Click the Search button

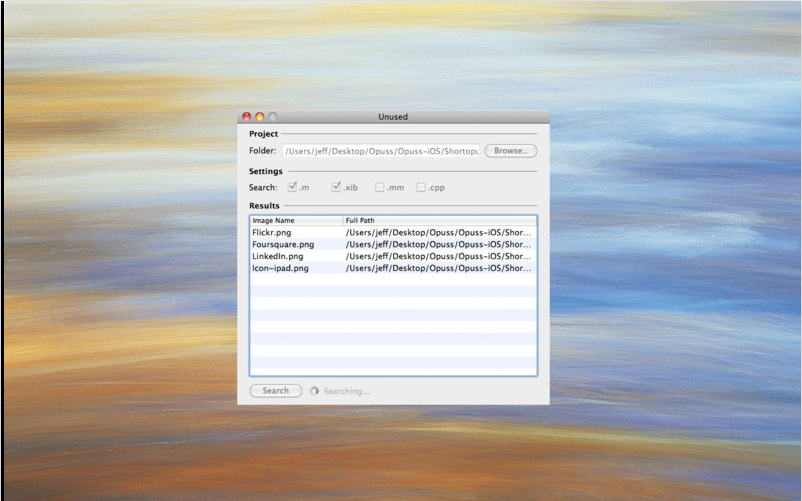coord(276,391)
